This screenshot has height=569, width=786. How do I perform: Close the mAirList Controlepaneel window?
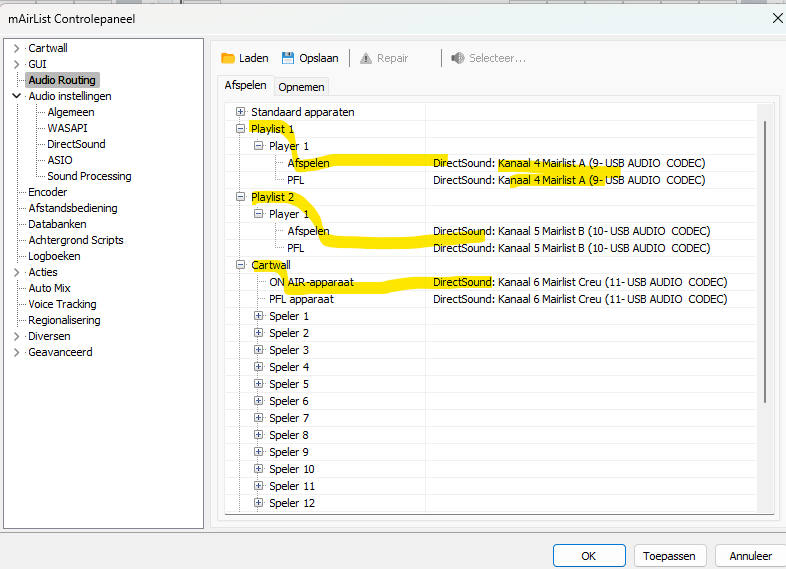pyautogui.click(x=777, y=19)
